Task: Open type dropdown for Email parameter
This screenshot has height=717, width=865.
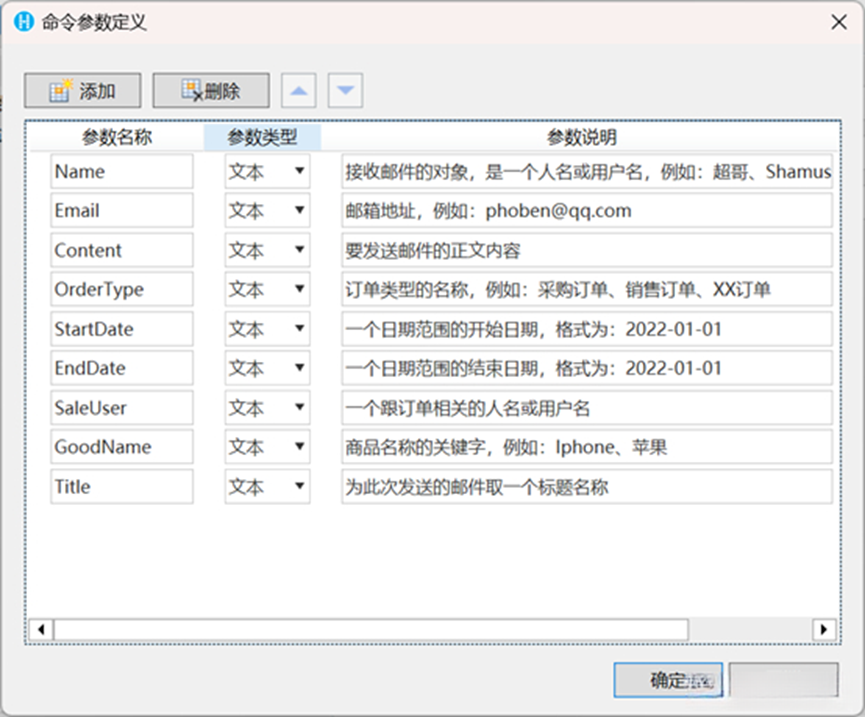Action: (x=268, y=210)
